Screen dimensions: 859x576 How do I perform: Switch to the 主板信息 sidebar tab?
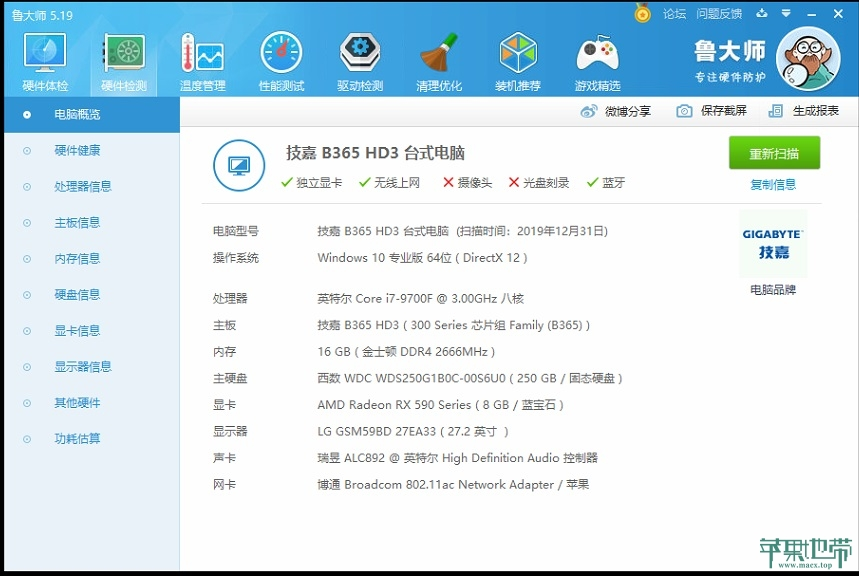[x=91, y=223]
